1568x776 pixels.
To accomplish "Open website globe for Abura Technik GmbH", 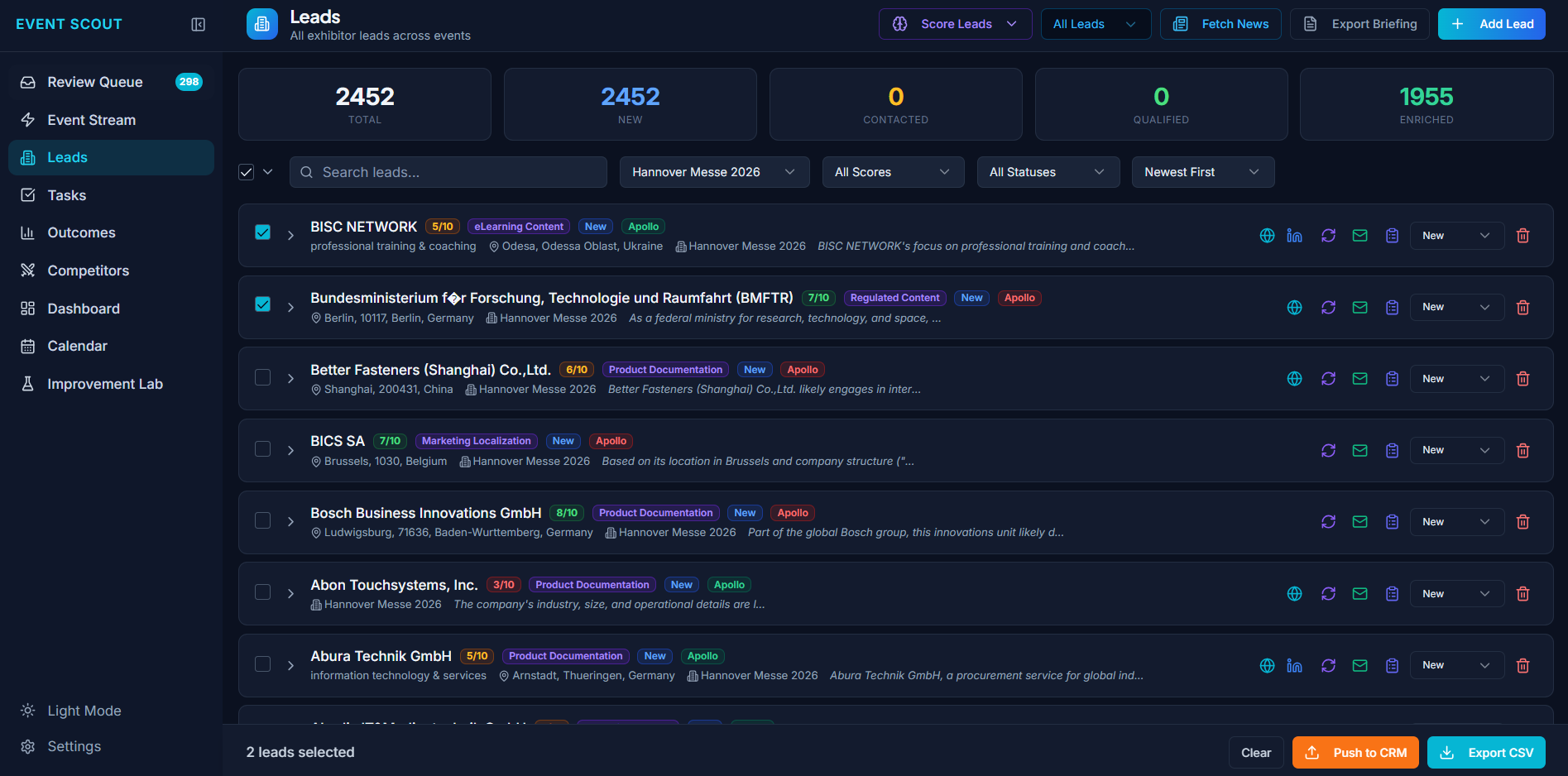I will [x=1267, y=666].
